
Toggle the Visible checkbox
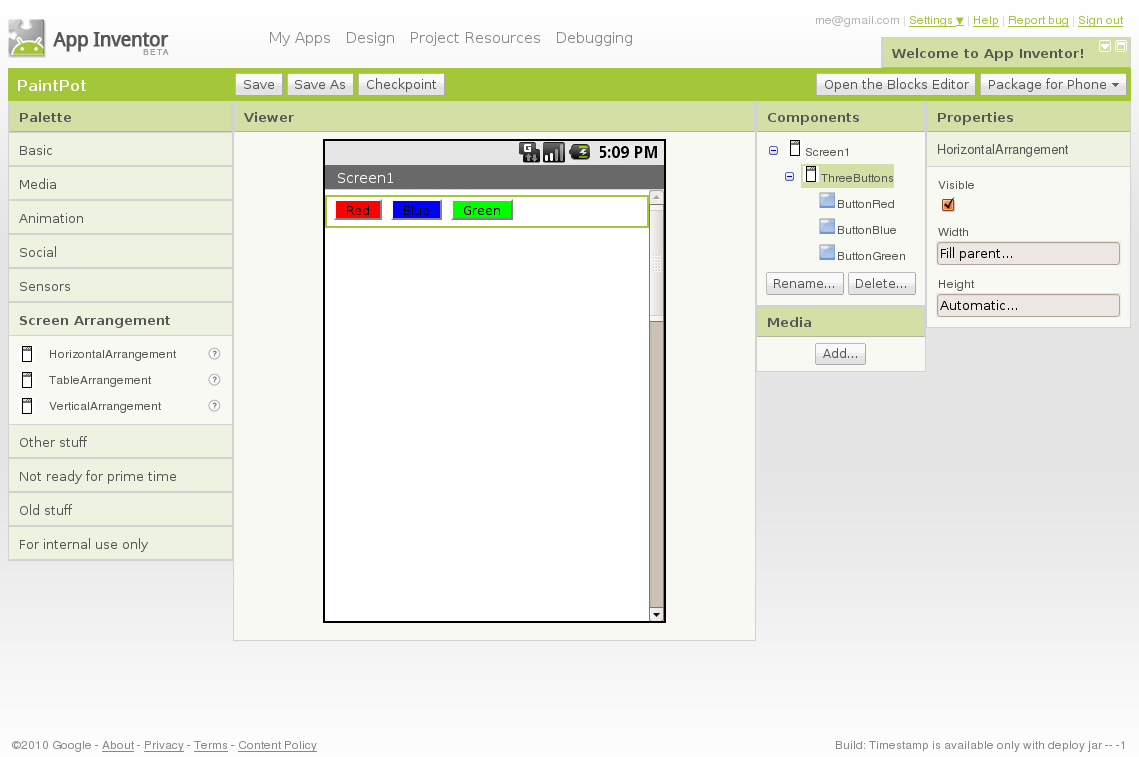coord(948,205)
